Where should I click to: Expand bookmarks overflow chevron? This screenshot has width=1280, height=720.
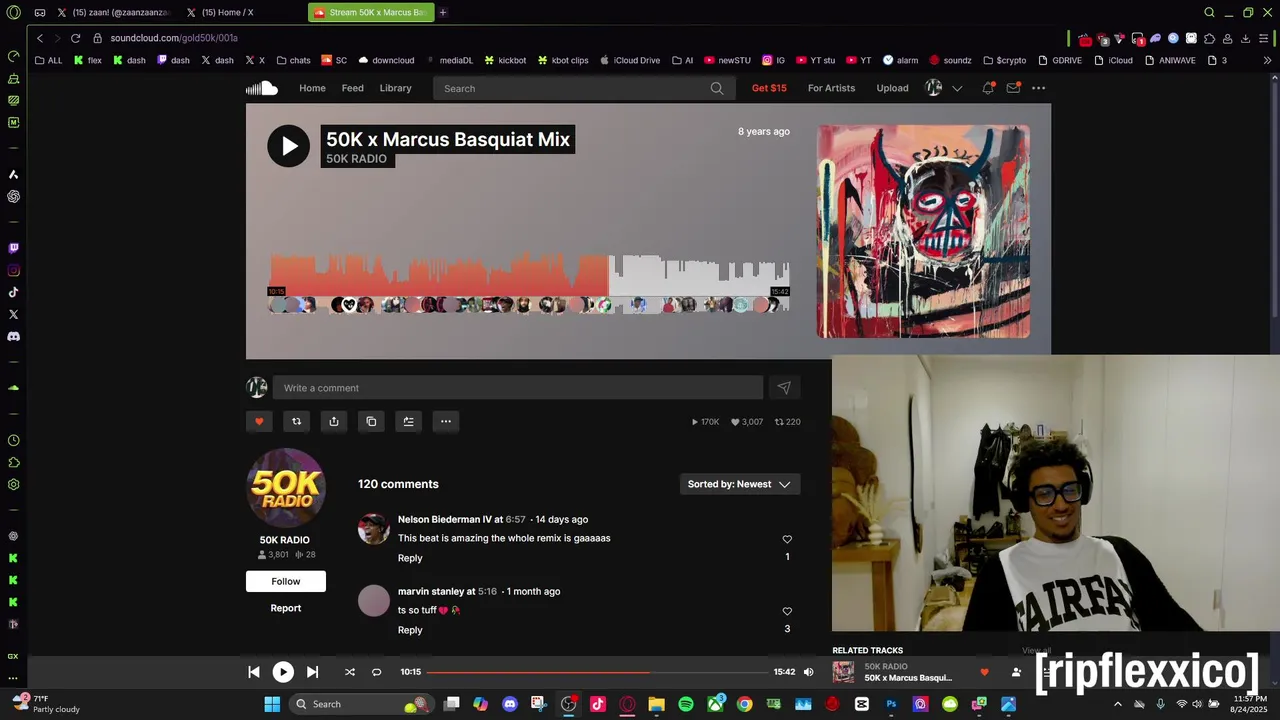point(1268,60)
